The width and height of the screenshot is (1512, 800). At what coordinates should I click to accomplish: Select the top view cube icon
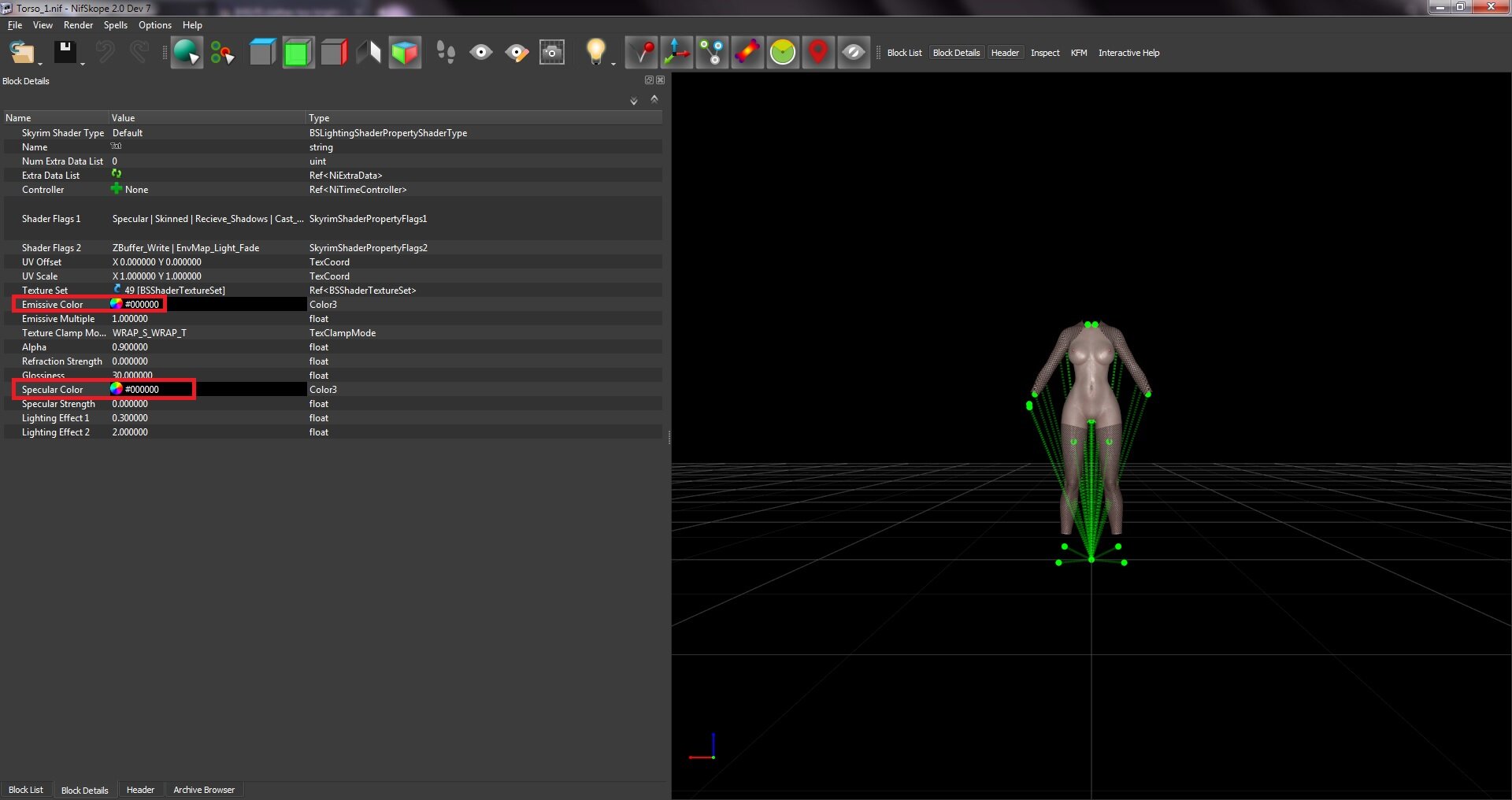coord(262,53)
